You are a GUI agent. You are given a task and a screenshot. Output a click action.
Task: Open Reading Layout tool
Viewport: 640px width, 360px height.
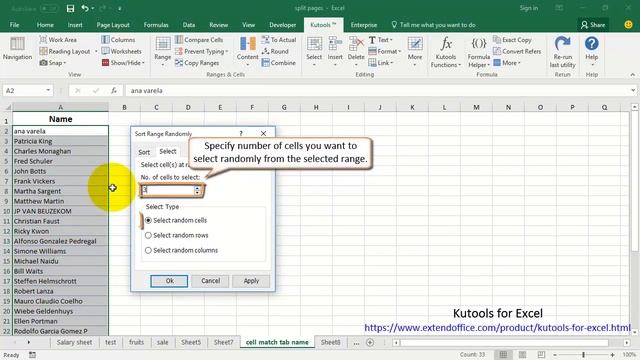pos(64,51)
